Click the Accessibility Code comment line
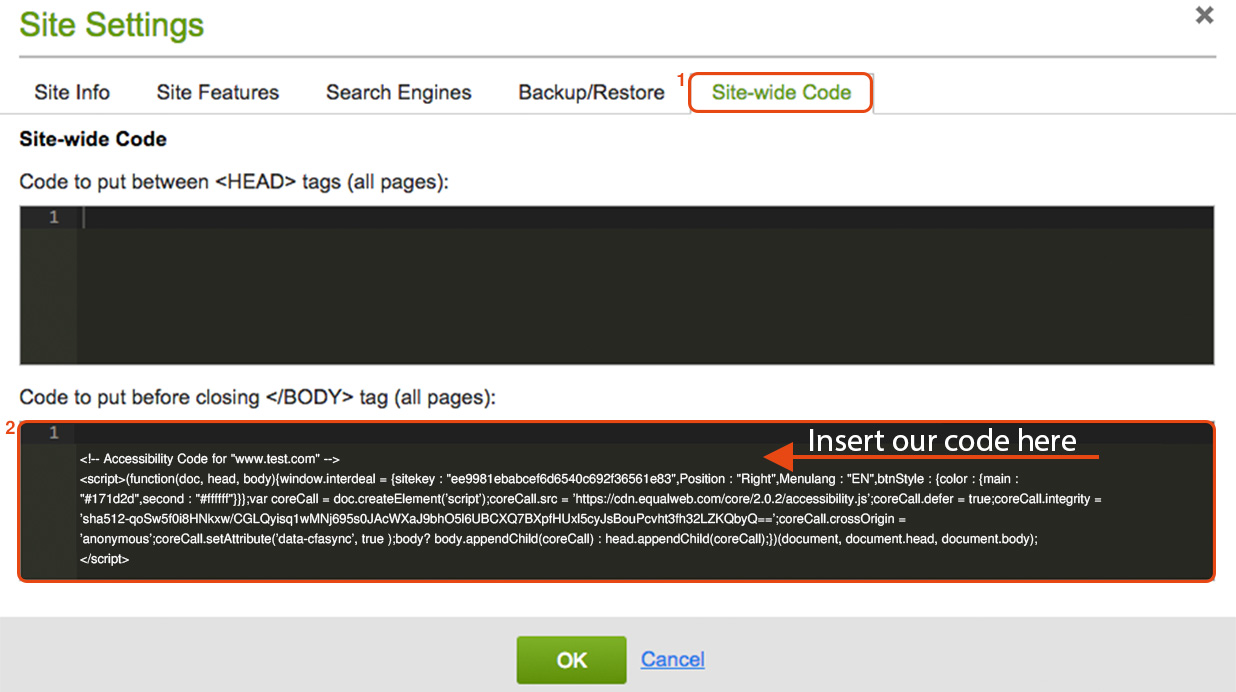 [210, 458]
